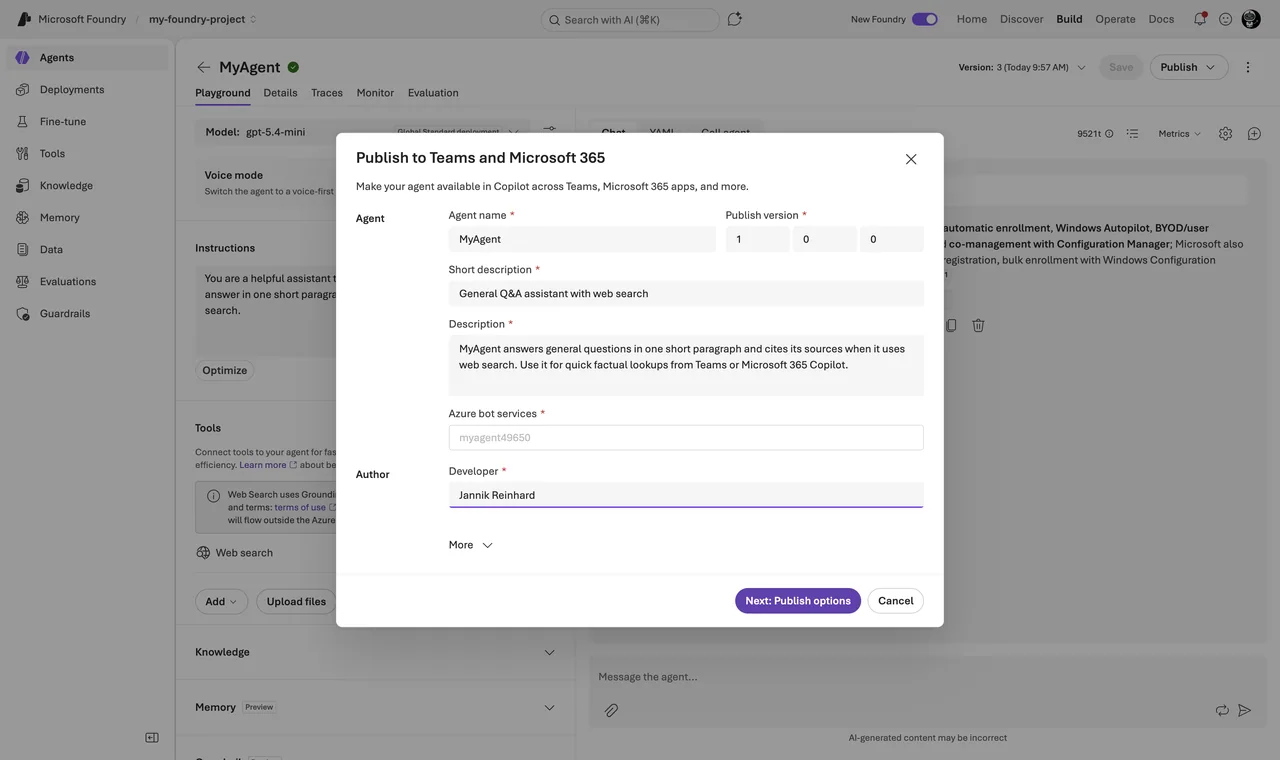Open the Data sidebar section

point(88,250)
